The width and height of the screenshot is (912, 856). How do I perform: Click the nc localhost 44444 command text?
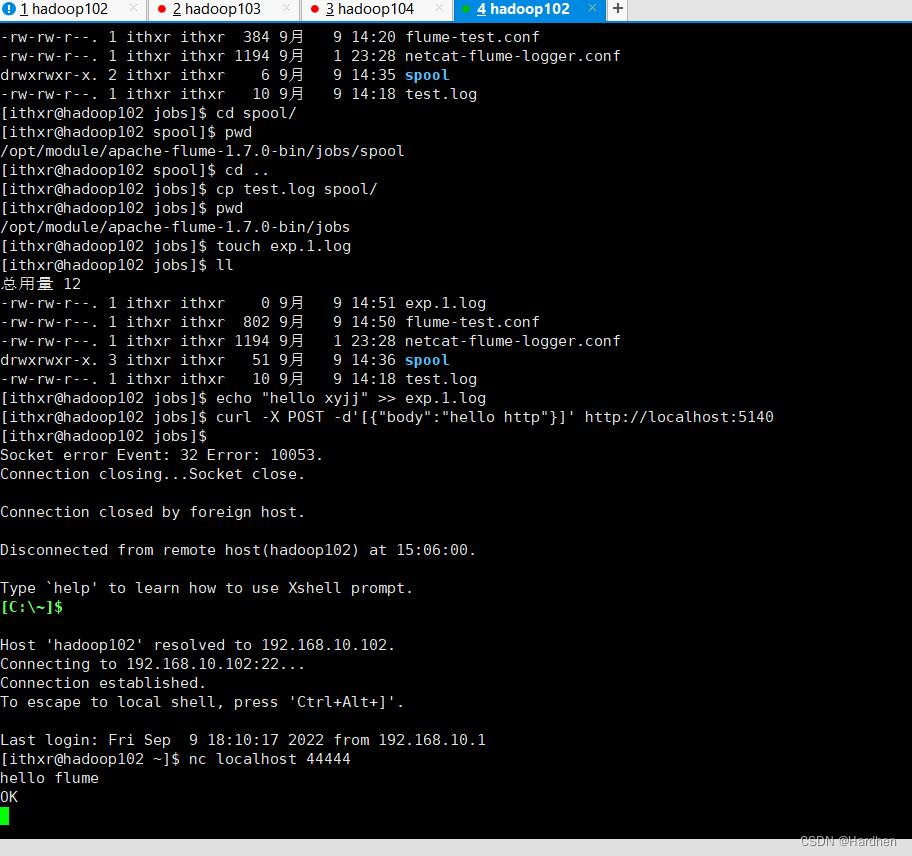click(x=271, y=758)
